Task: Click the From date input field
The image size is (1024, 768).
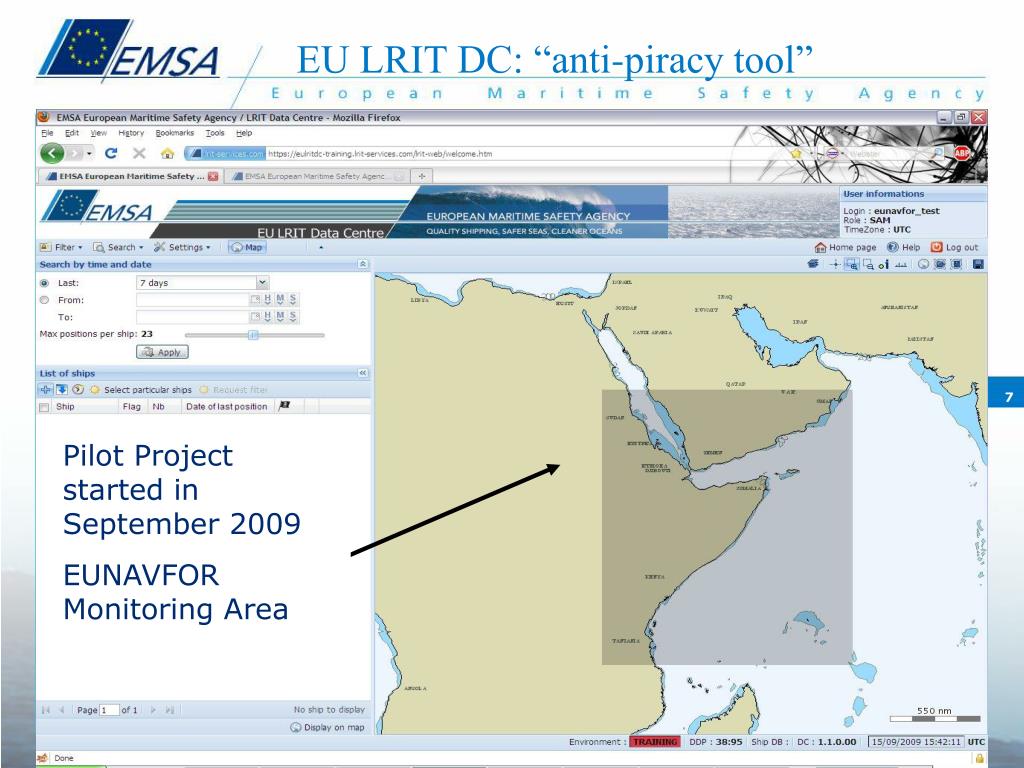Action: 192,299
